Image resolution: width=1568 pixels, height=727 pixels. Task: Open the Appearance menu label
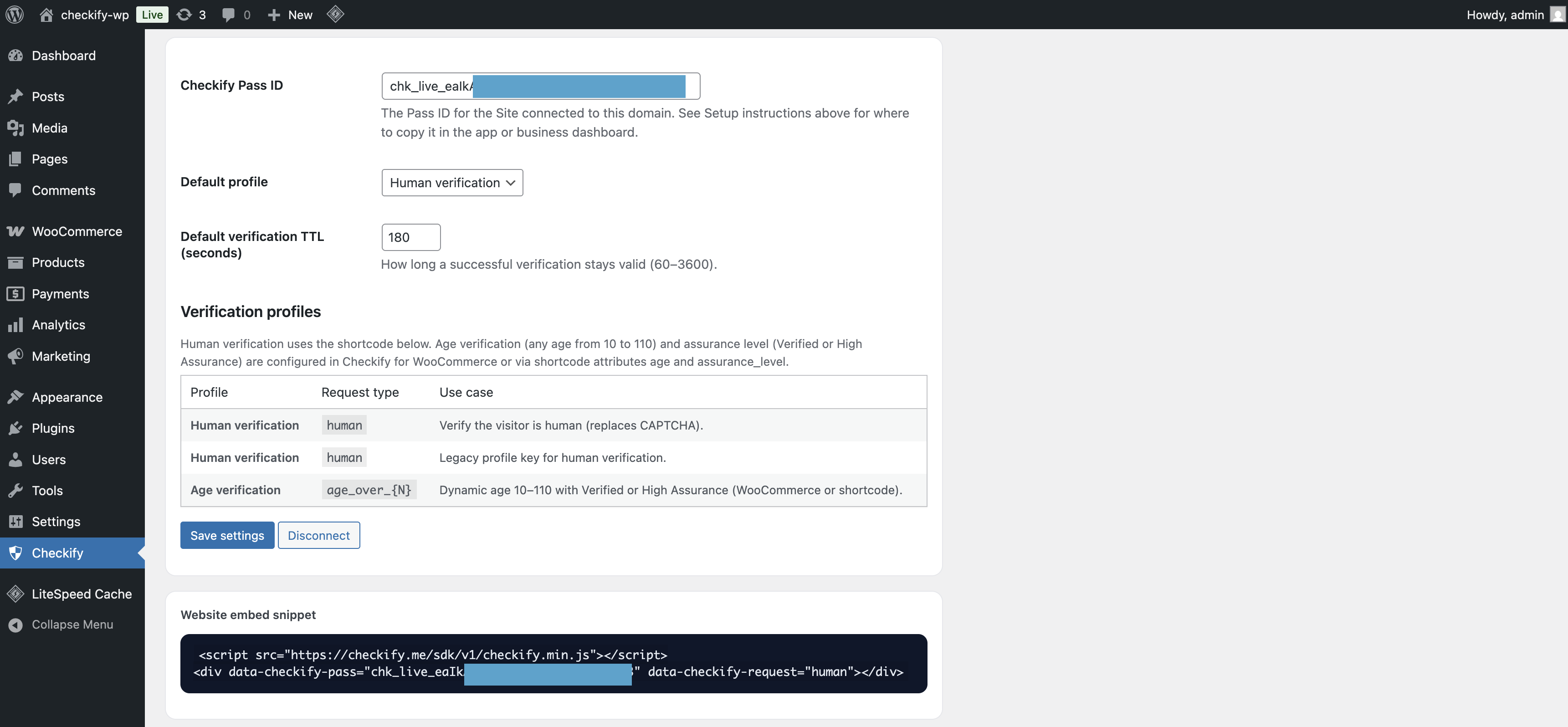pos(67,397)
